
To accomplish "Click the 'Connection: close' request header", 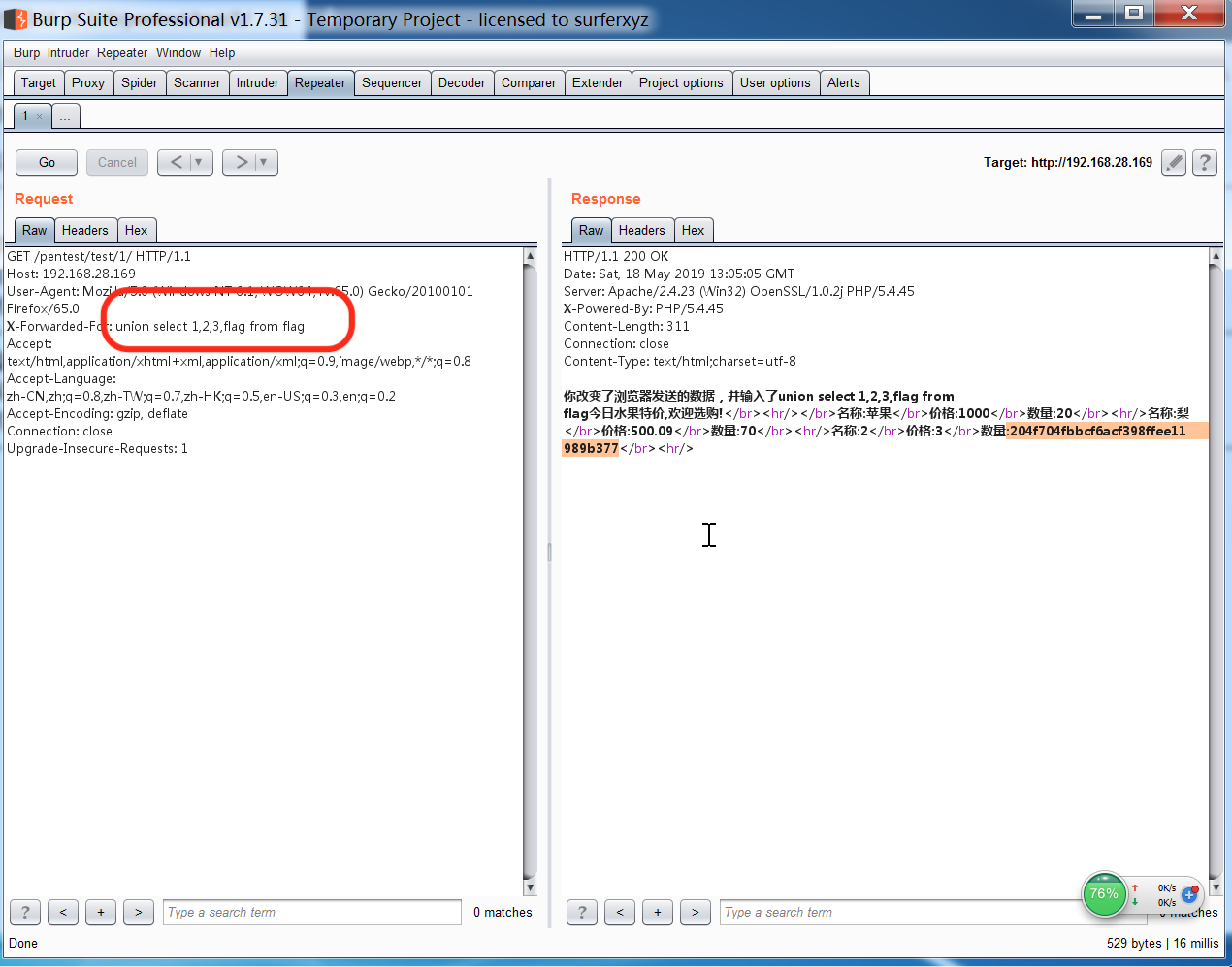I will [x=60, y=431].
